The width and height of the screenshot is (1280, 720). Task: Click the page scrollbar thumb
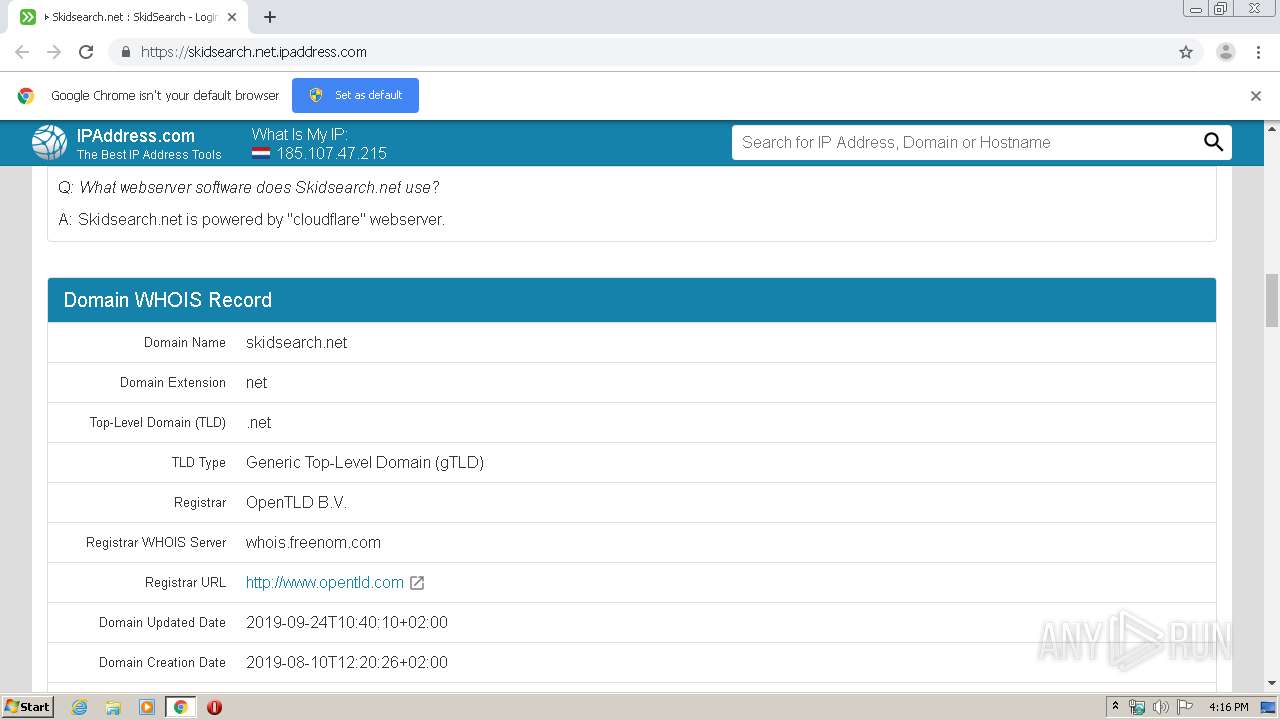coord(1272,300)
